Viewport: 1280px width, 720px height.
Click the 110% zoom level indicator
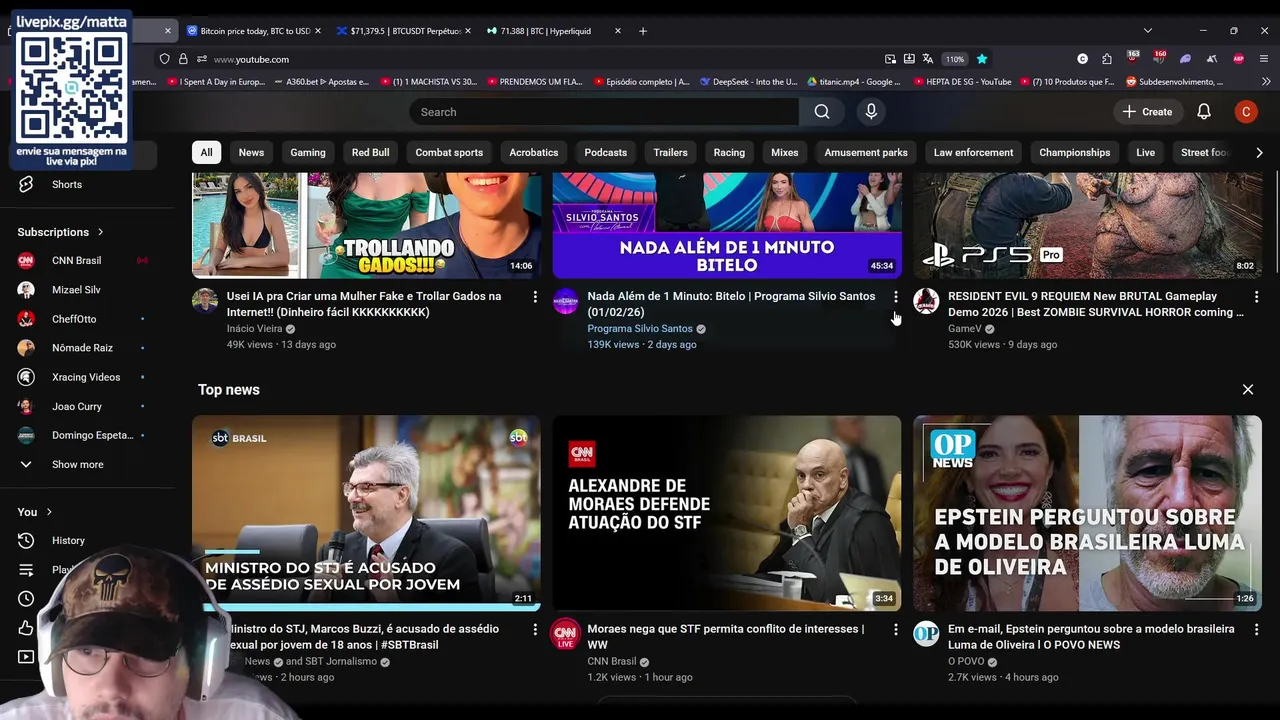coord(955,59)
